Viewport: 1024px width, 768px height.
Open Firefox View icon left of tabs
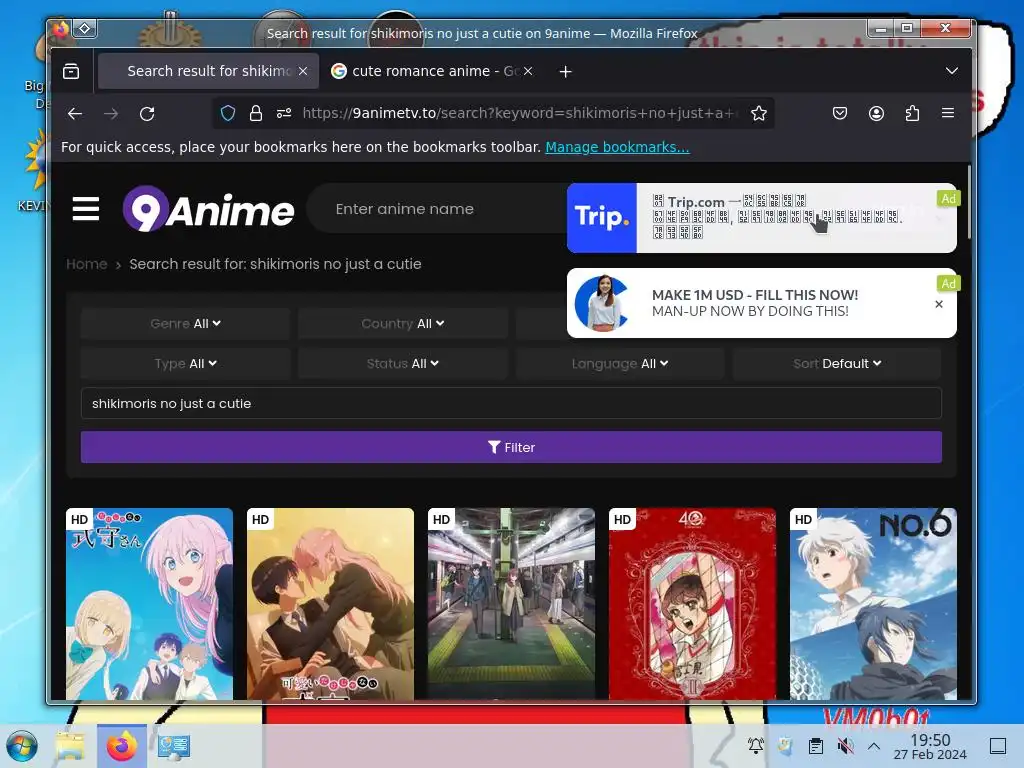pos(71,71)
